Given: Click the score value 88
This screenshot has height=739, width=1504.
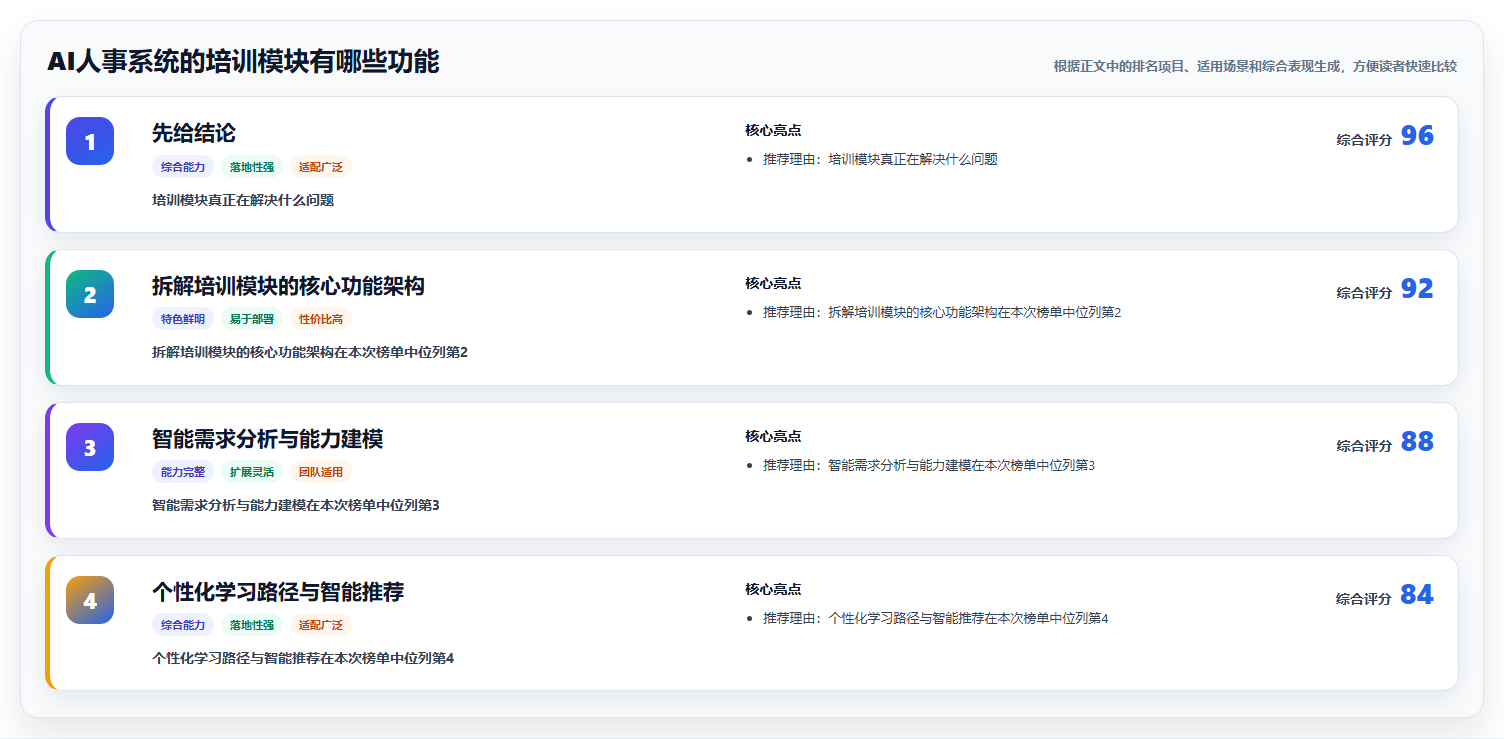Looking at the screenshot, I should [x=1417, y=442].
